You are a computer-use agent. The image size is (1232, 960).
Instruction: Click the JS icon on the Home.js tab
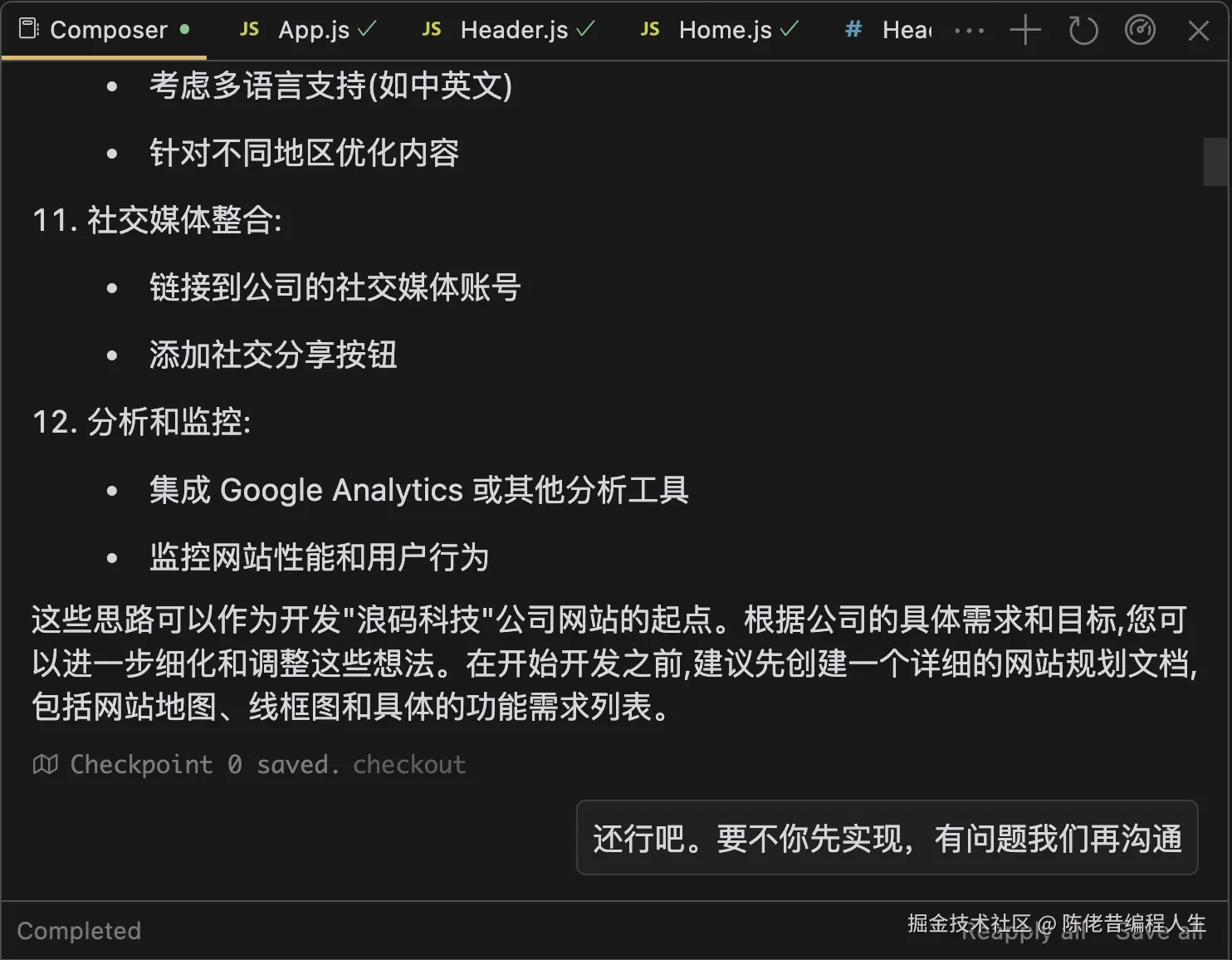(649, 30)
